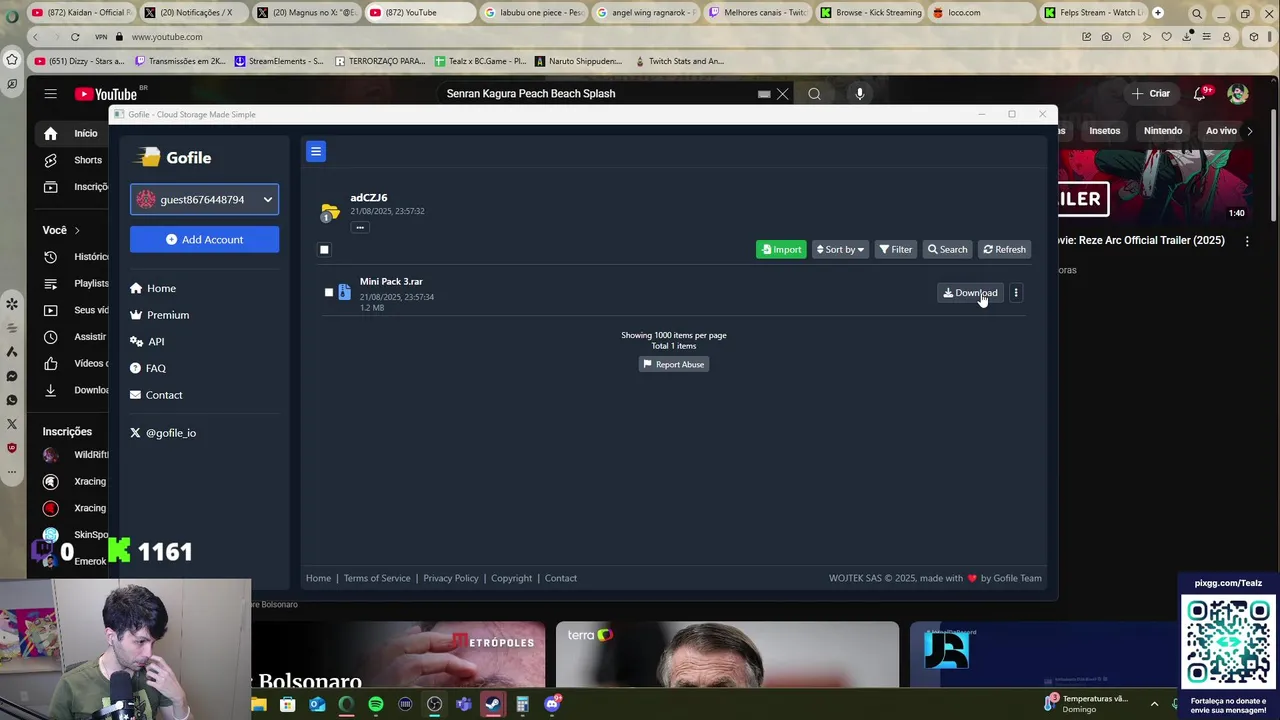Click the browser download icon in the address bar area
The image size is (1280, 720).
(x=1187, y=37)
